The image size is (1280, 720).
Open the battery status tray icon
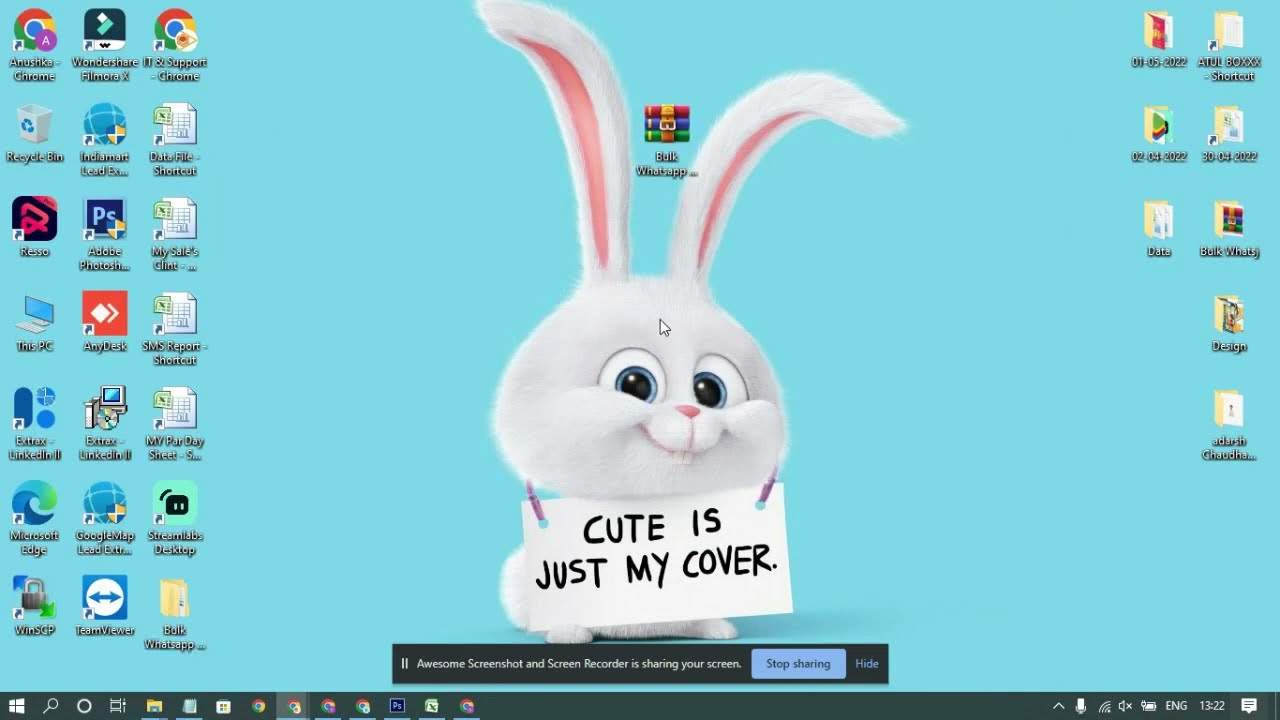(1149, 706)
